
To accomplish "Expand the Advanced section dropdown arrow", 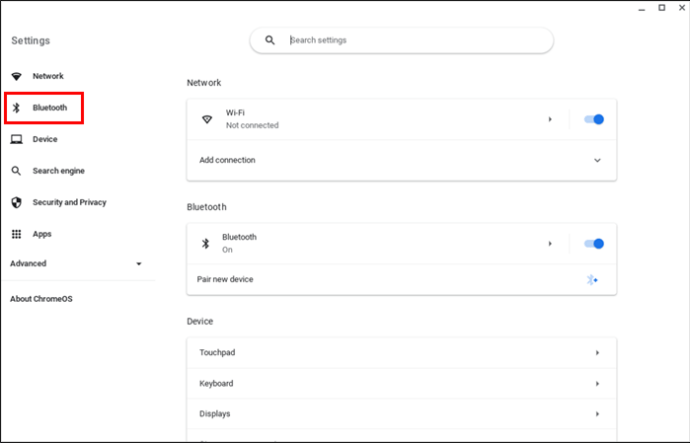I will [139, 264].
